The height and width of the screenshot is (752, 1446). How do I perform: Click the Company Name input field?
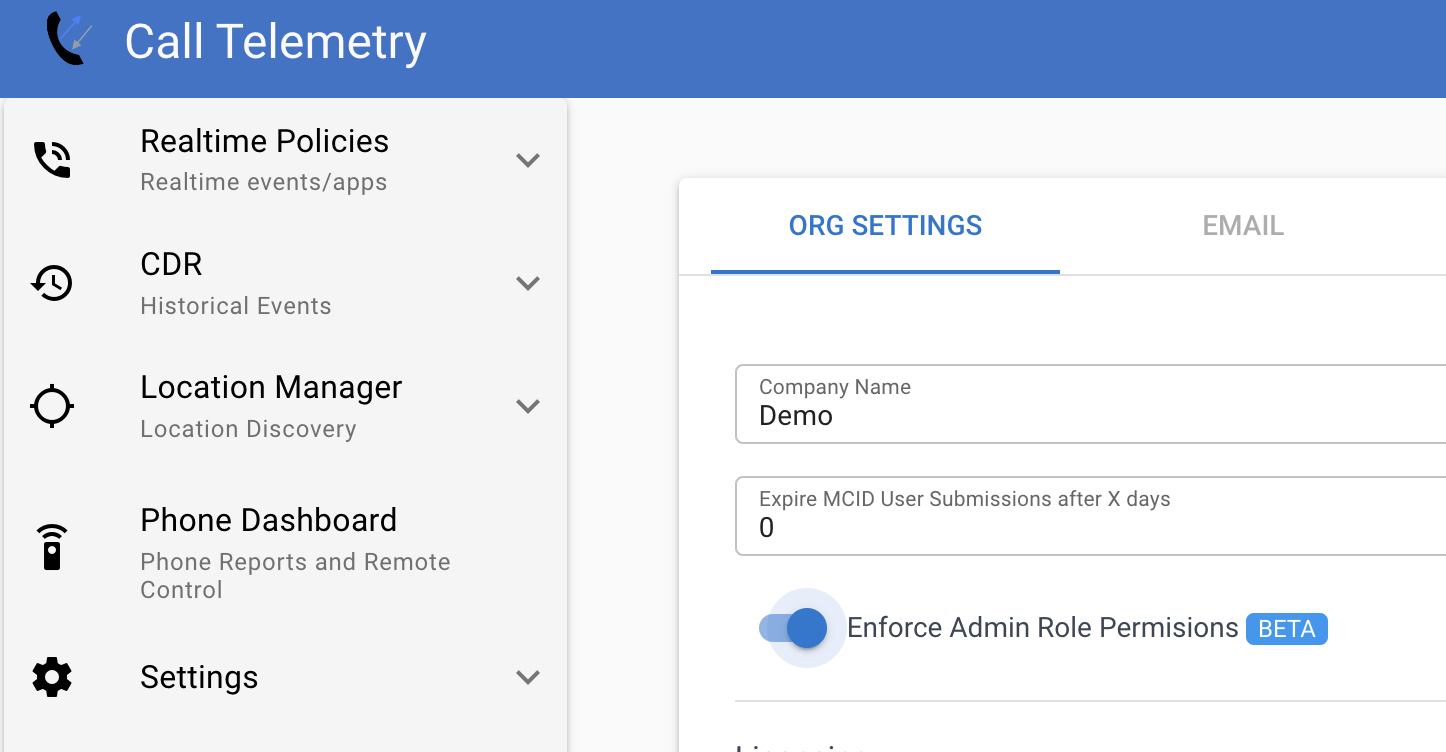(x=1090, y=415)
